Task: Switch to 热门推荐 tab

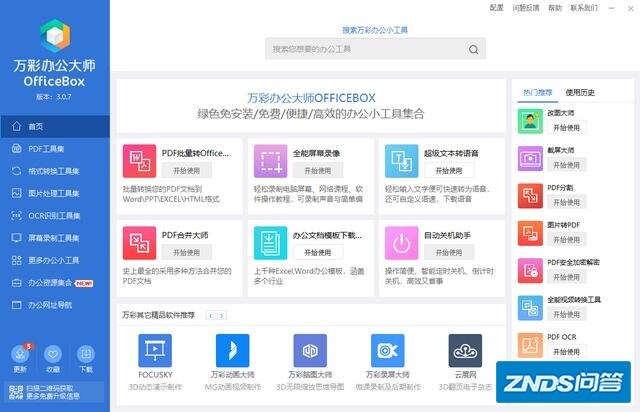Action: click(x=538, y=93)
